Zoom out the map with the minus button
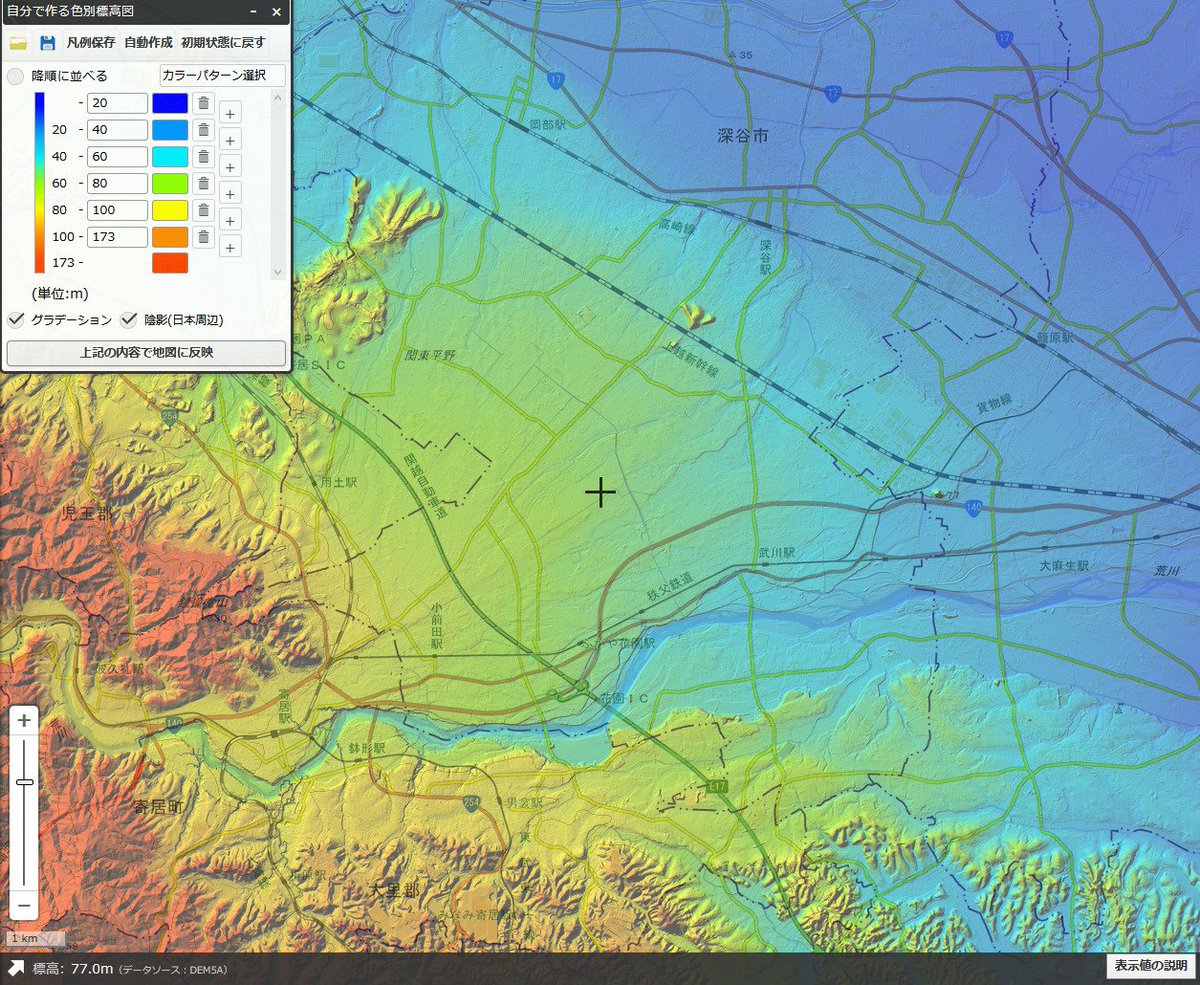The height and width of the screenshot is (985, 1200). (x=25, y=906)
